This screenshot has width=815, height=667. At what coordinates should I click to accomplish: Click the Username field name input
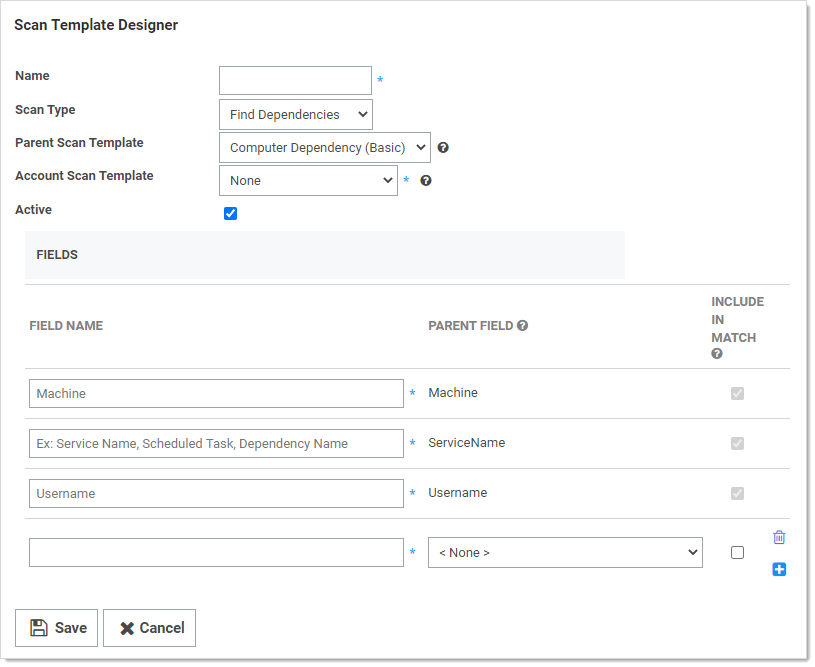[216, 494]
